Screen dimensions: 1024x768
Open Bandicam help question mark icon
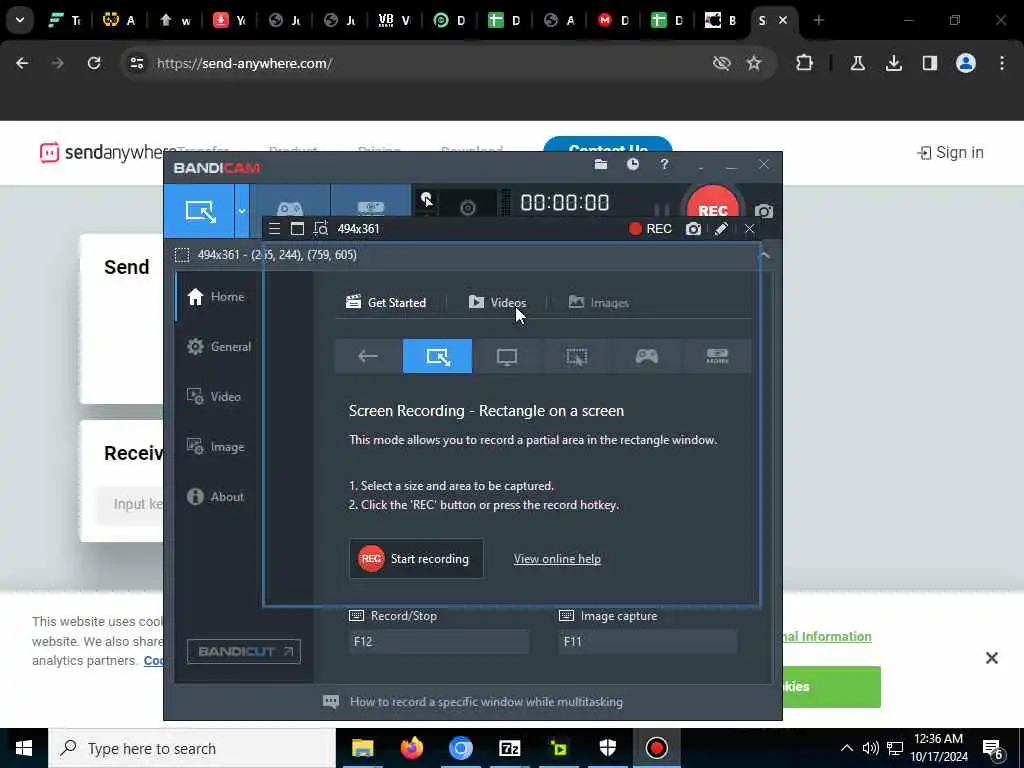coord(664,165)
